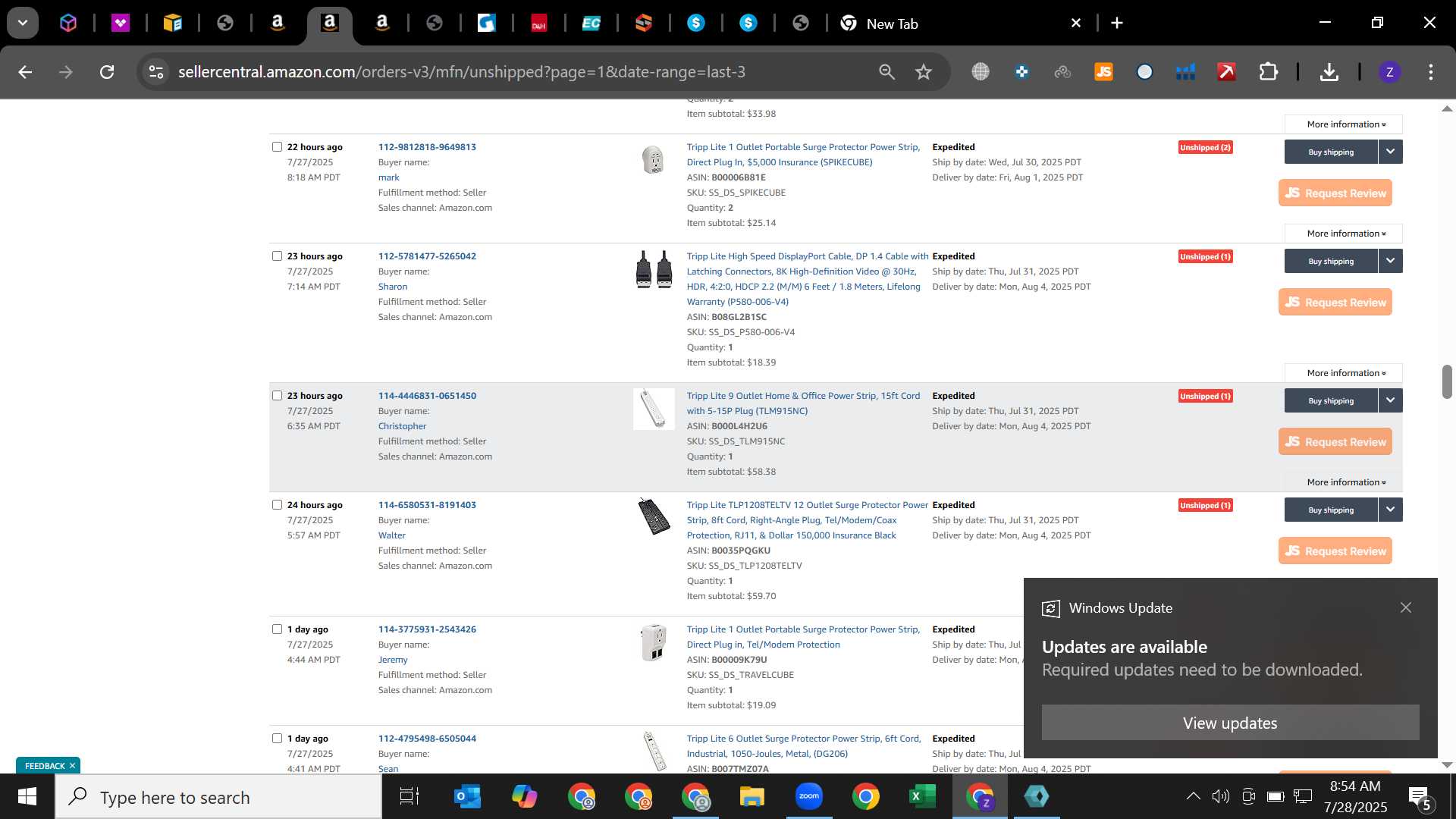Select checkbox for order 114-3775931-2543426

coord(277,629)
